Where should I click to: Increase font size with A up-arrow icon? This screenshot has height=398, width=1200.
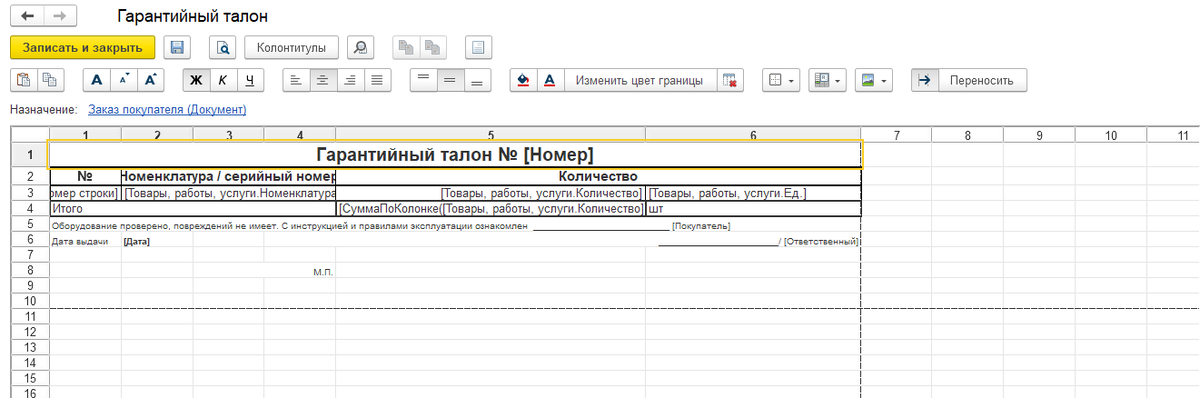point(150,80)
